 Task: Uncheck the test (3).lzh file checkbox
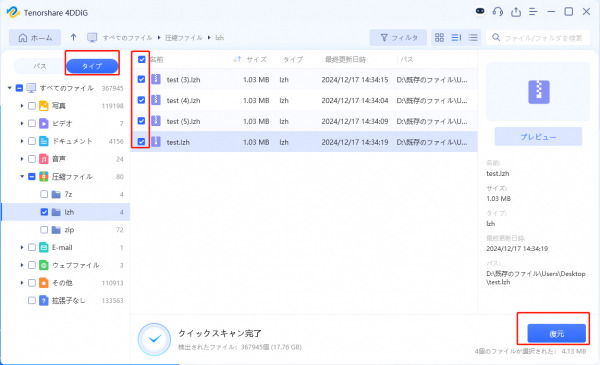pos(141,79)
